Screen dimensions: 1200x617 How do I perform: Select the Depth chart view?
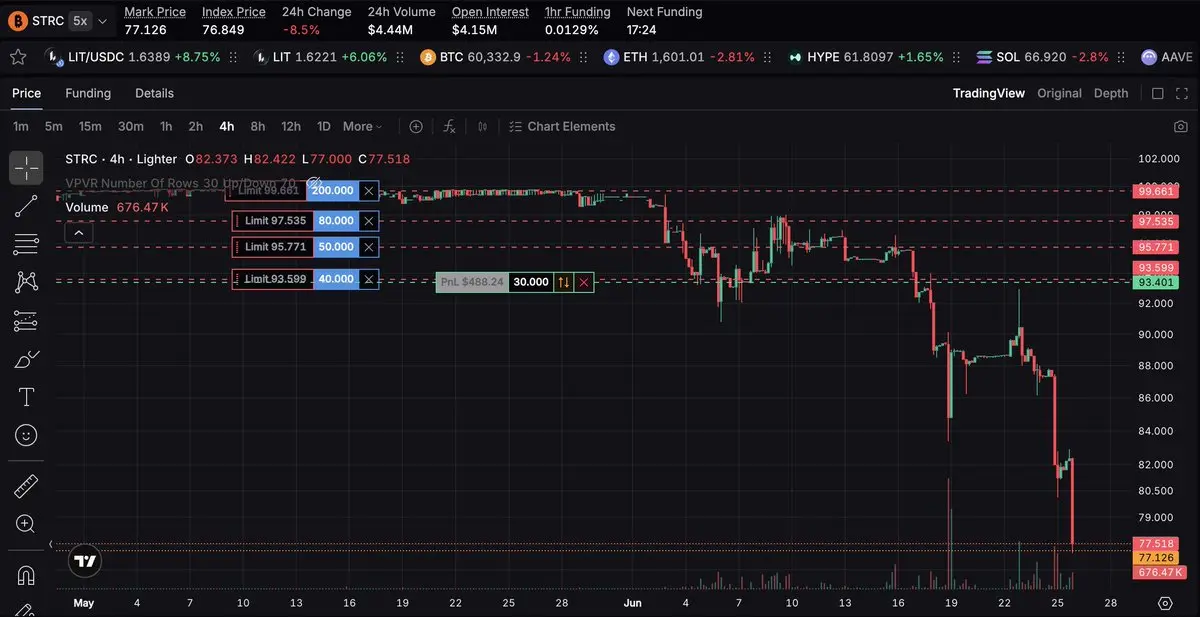pyautogui.click(x=1111, y=93)
